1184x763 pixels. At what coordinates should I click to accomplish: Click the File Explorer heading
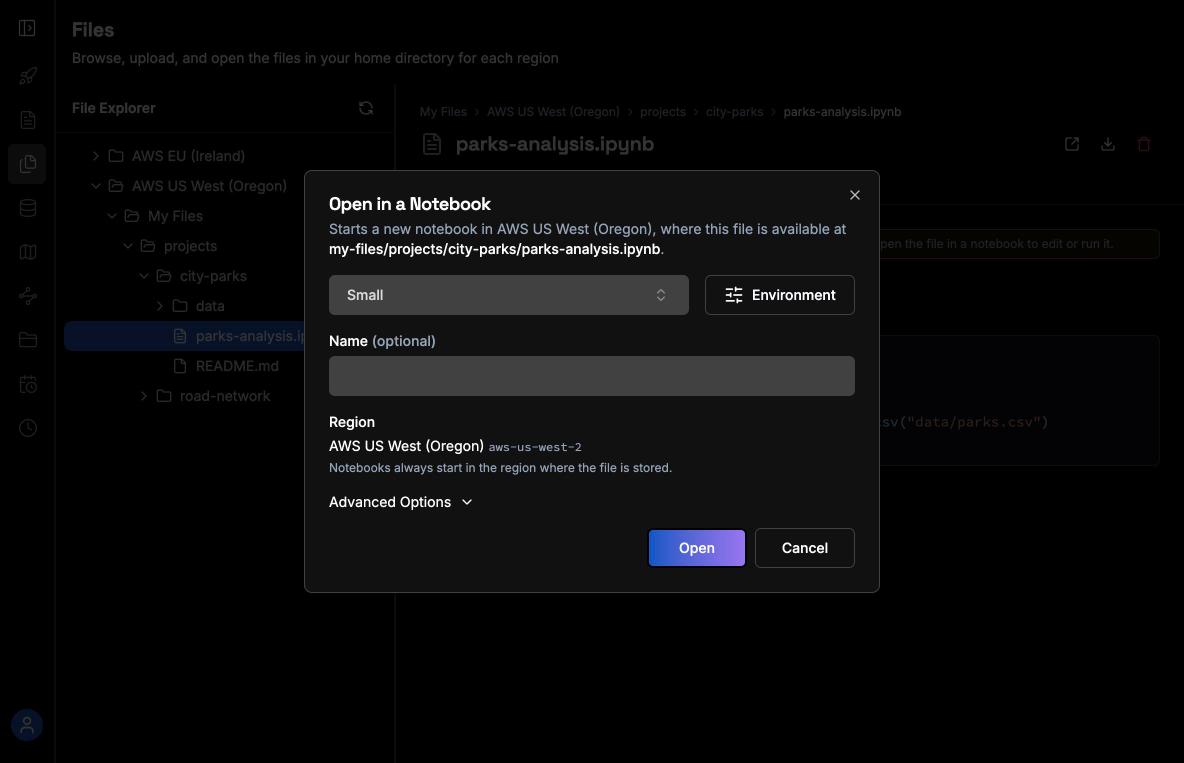coord(113,108)
